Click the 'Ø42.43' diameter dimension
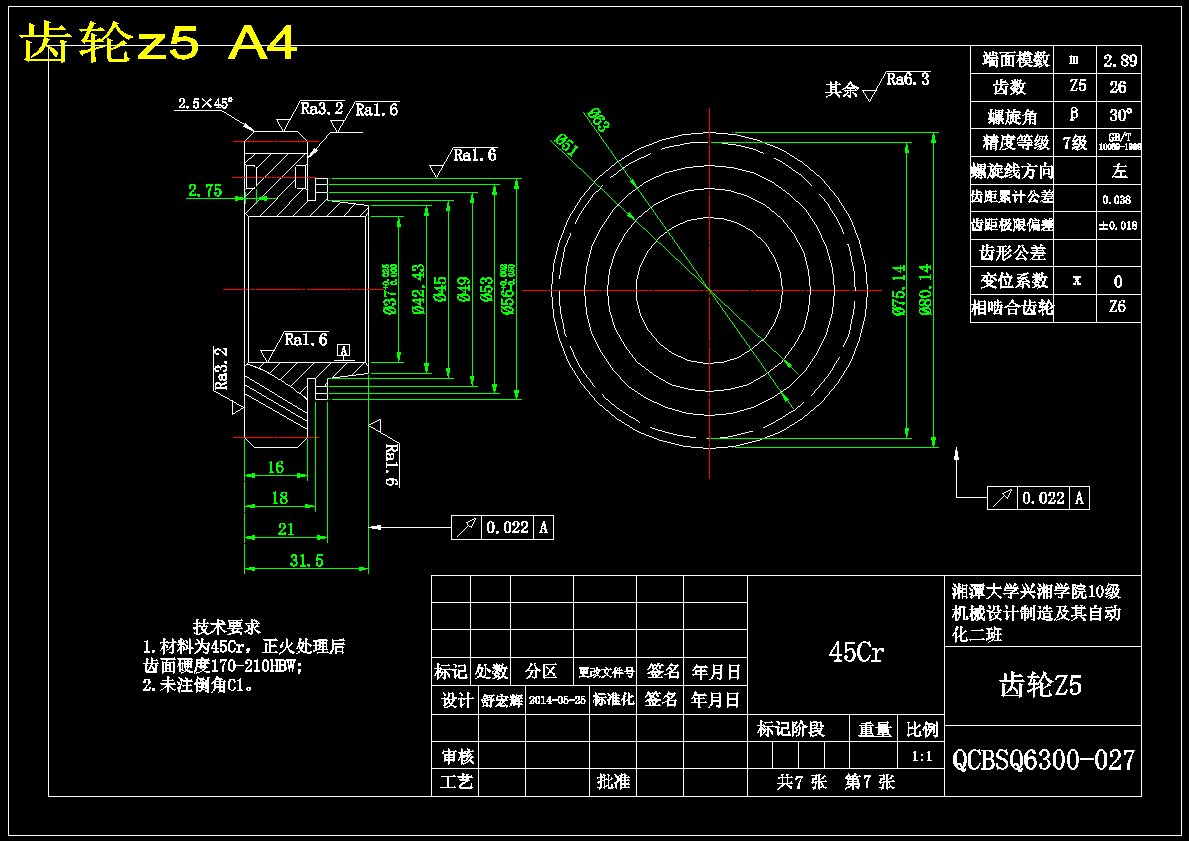Viewport: 1189px width, 841px height. point(418,289)
